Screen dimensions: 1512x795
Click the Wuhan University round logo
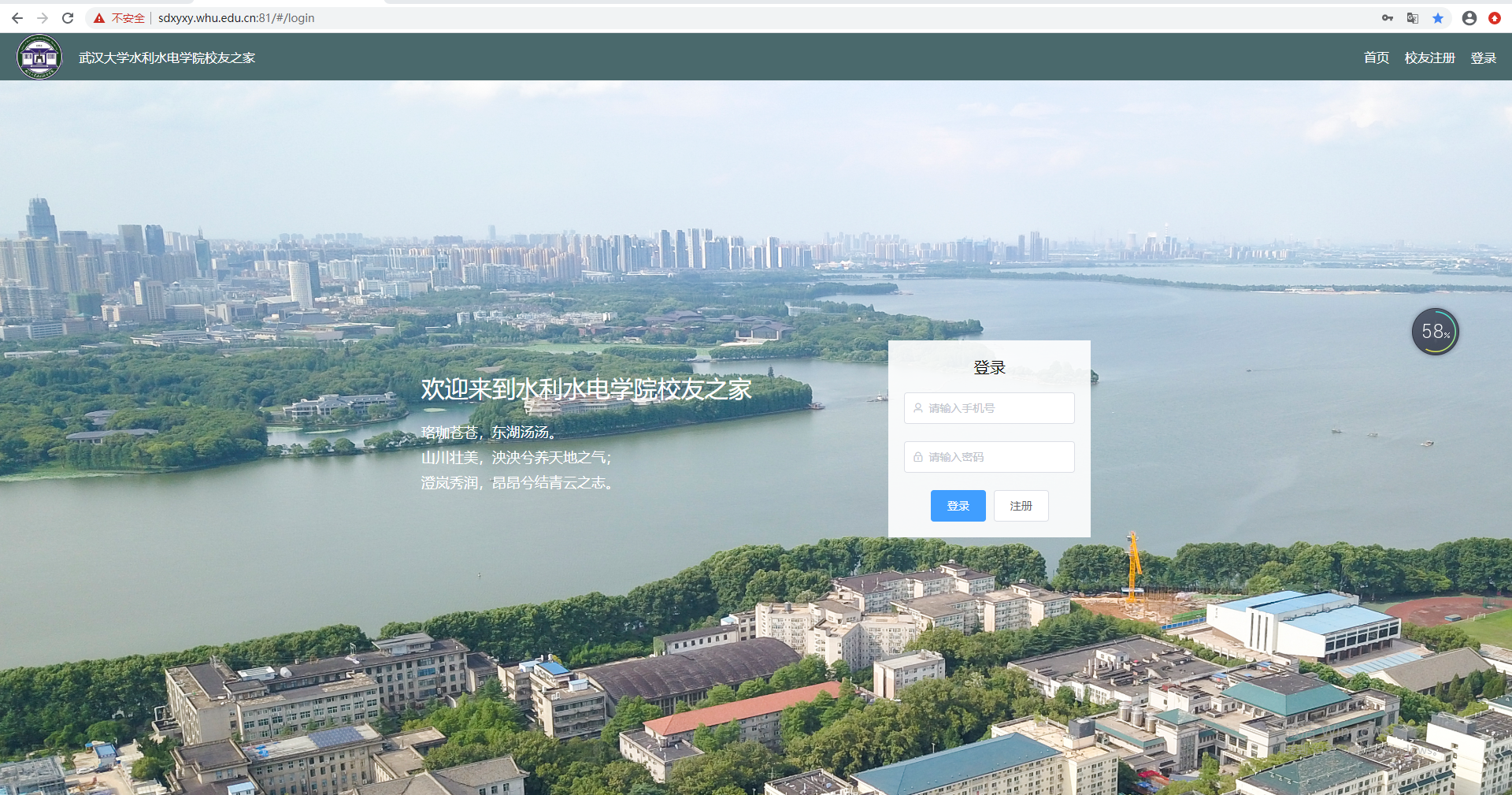pyautogui.click(x=39, y=58)
